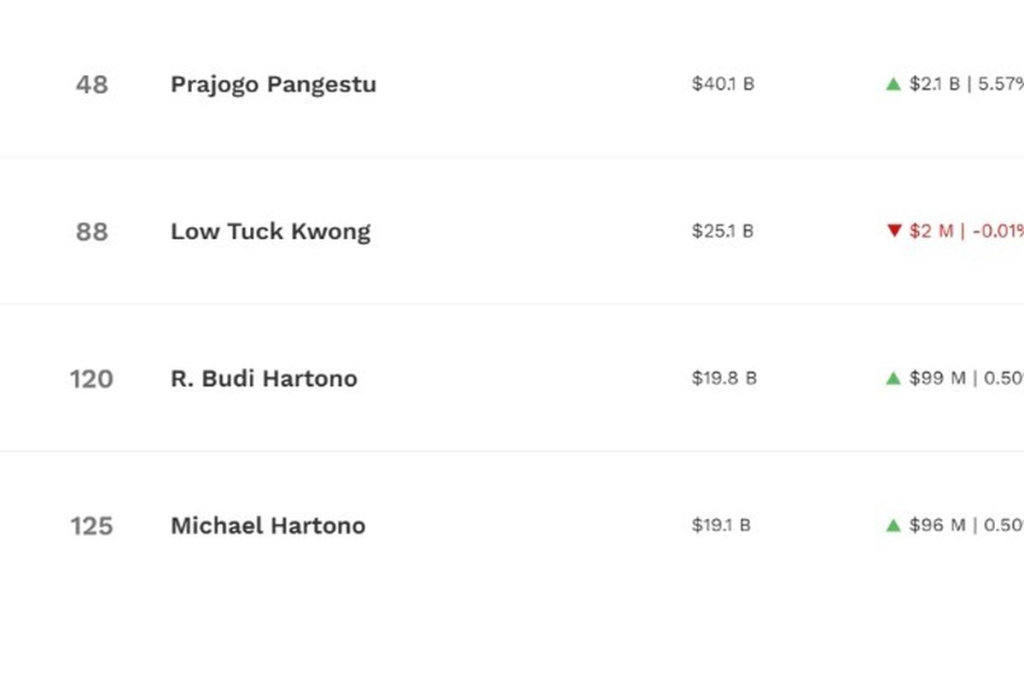This screenshot has height=683, width=1024.
Task: Click rank number 88
Action: pos(91,231)
